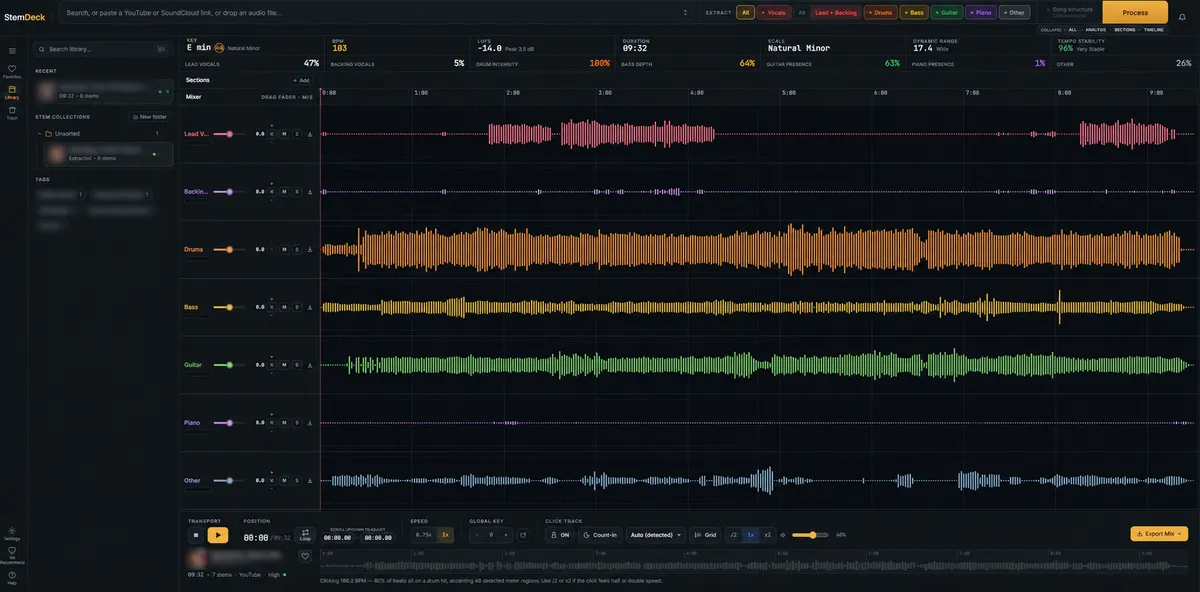Mute the Bass track
The image size is (1200, 592).
284,307
